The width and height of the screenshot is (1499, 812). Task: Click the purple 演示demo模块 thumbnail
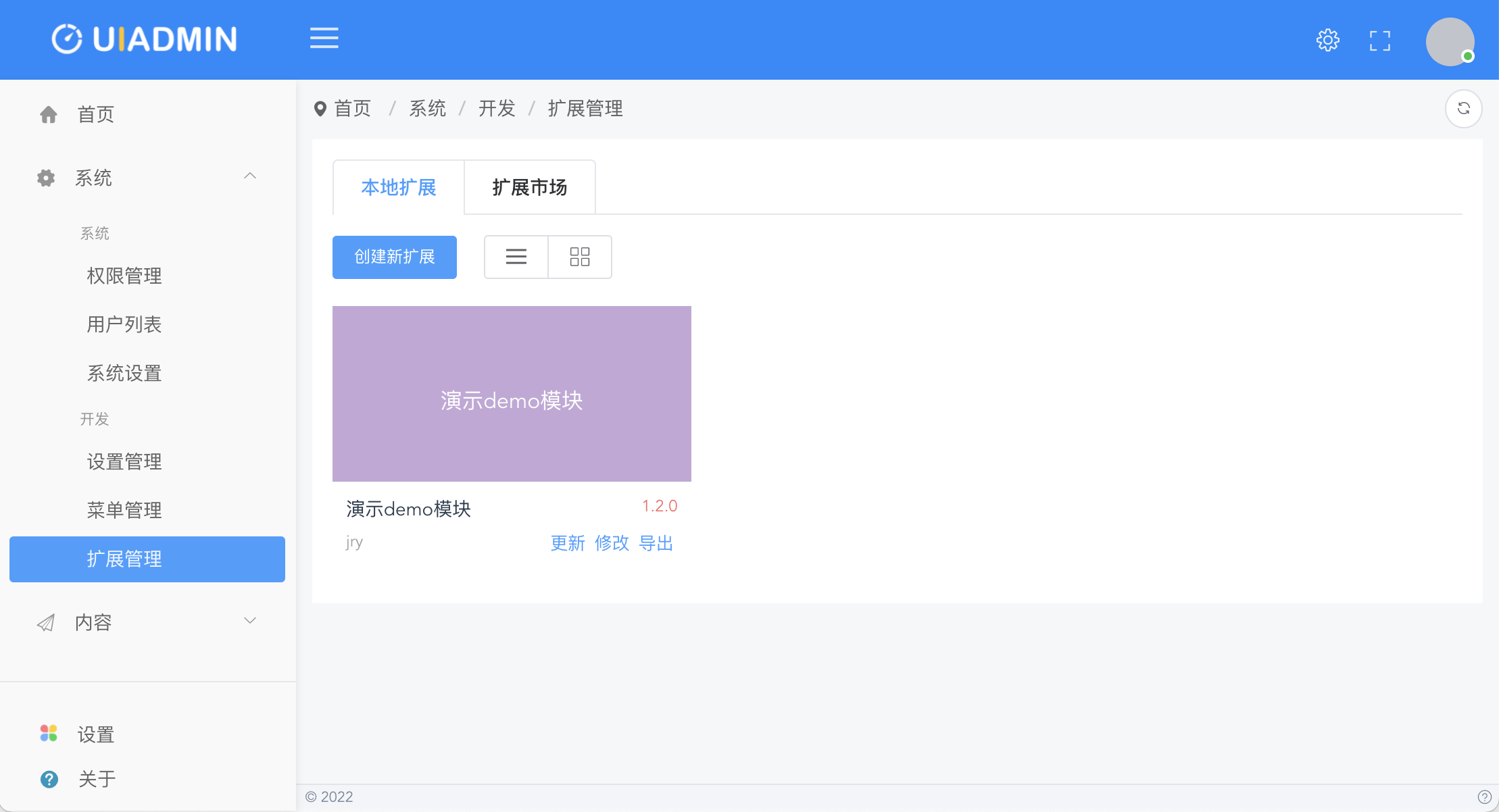coord(512,394)
